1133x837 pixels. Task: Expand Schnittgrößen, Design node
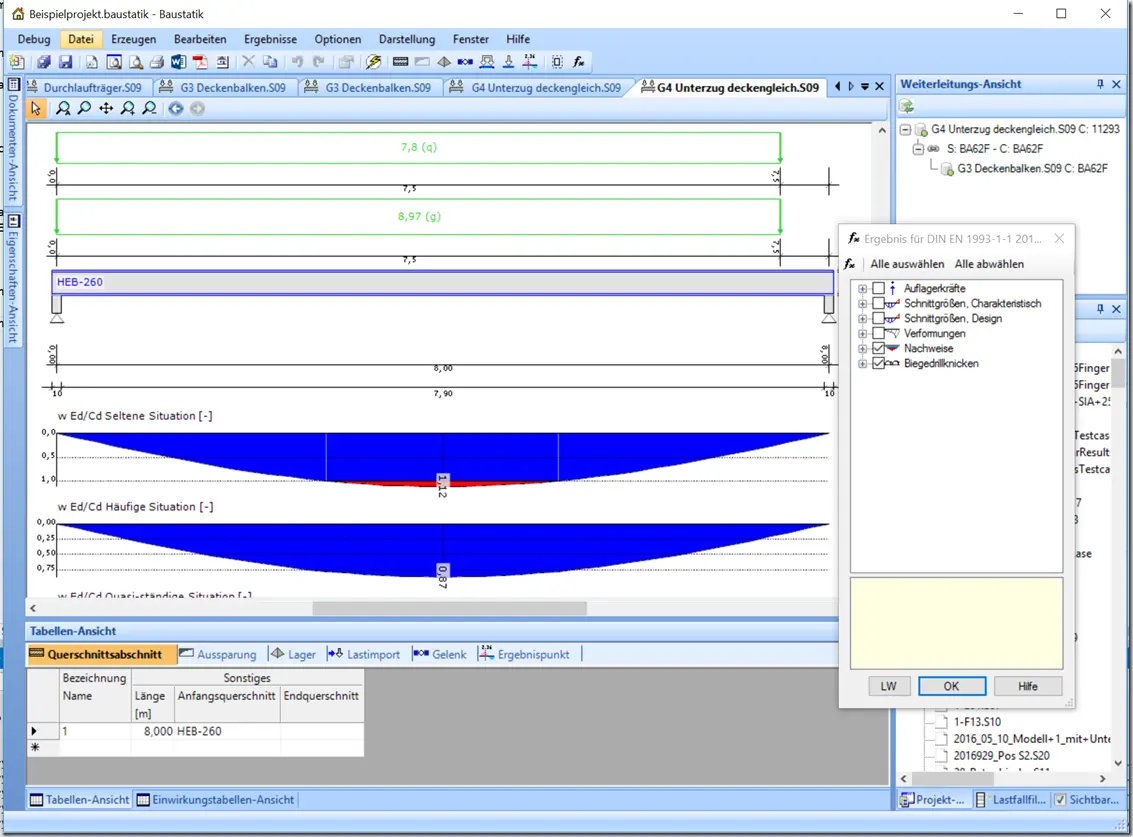[x=862, y=319]
